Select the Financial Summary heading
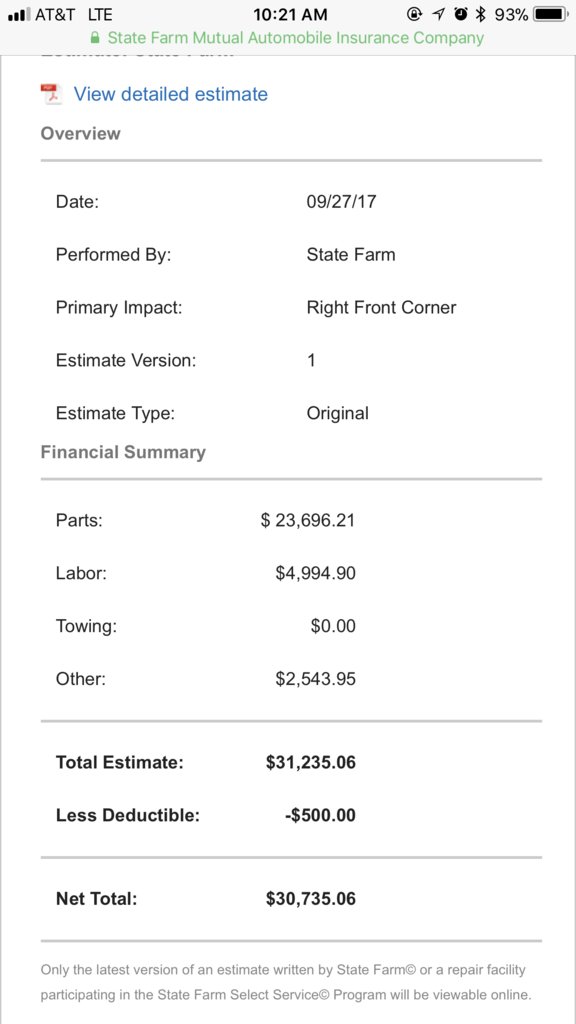This screenshot has width=576, height=1024. 123,452
